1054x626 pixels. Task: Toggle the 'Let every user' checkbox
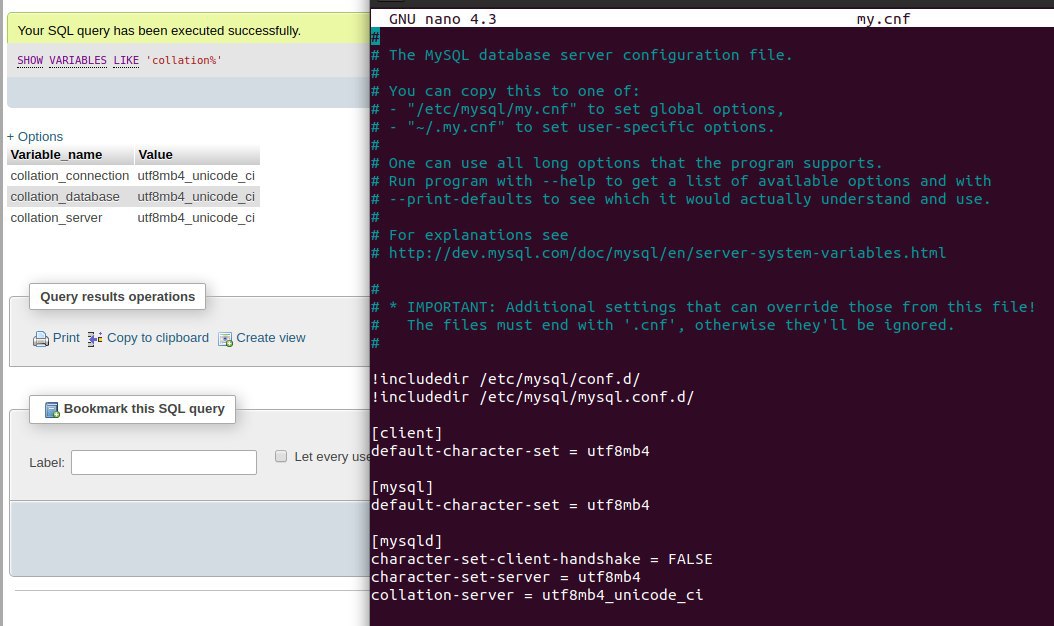[281, 457]
